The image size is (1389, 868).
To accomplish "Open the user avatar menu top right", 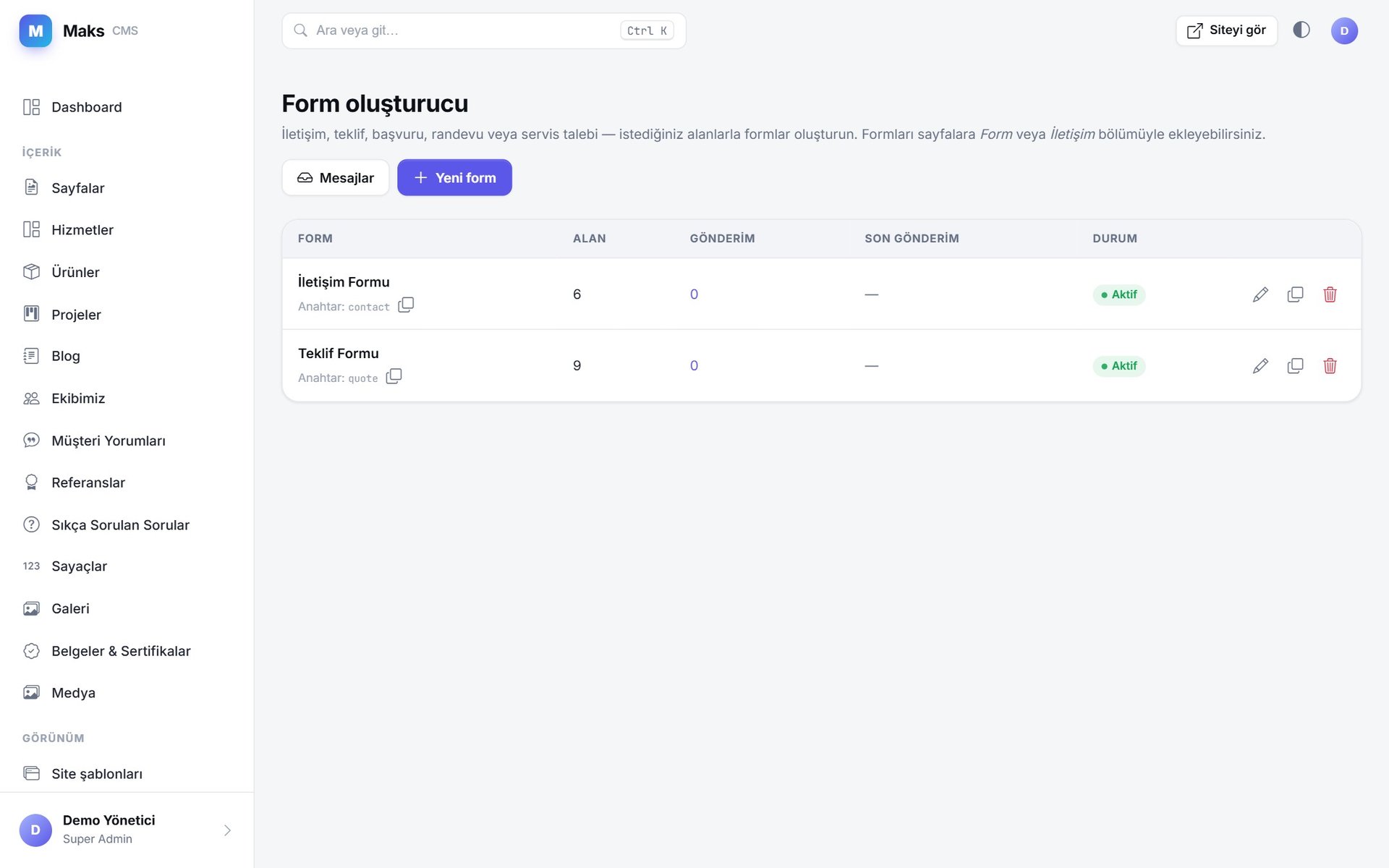I will tap(1344, 30).
